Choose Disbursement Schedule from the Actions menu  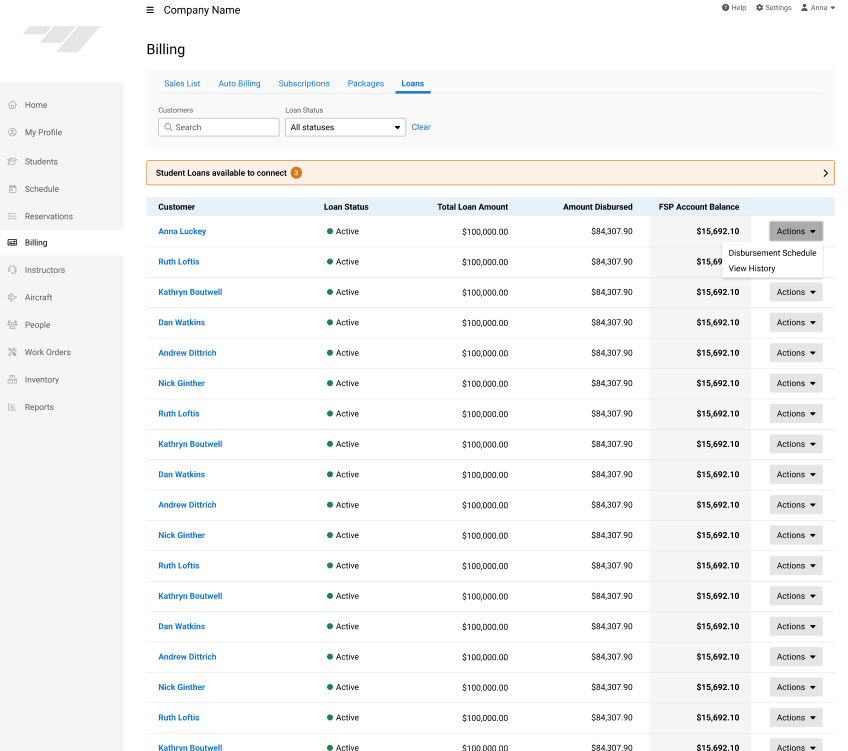pyautogui.click(x=772, y=253)
